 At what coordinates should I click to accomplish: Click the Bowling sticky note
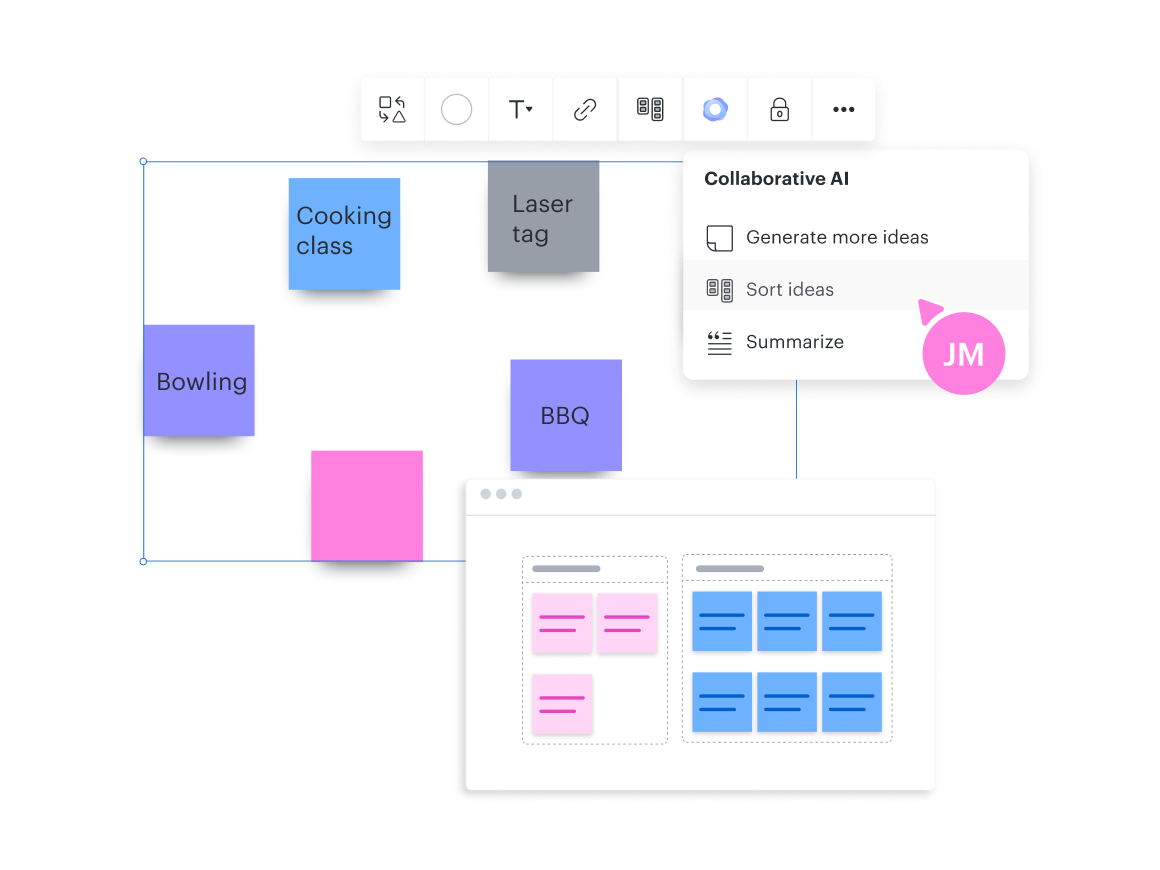(x=199, y=381)
